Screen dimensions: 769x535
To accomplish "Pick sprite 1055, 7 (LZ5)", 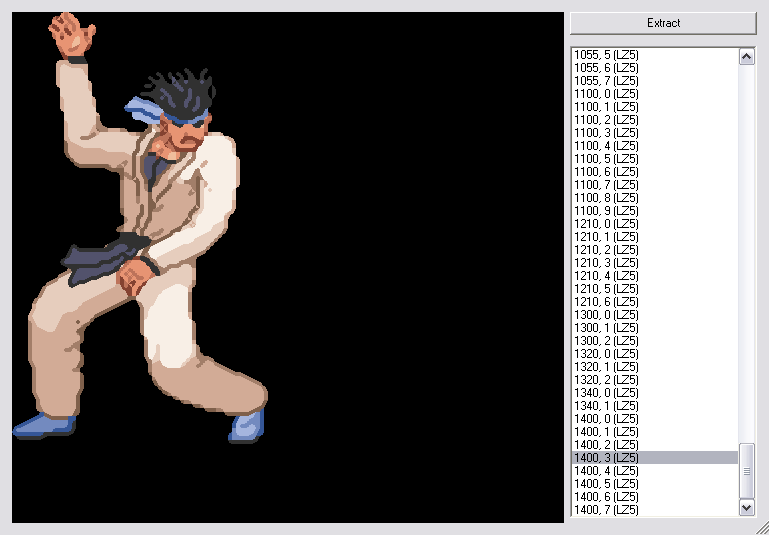I will (x=606, y=80).
